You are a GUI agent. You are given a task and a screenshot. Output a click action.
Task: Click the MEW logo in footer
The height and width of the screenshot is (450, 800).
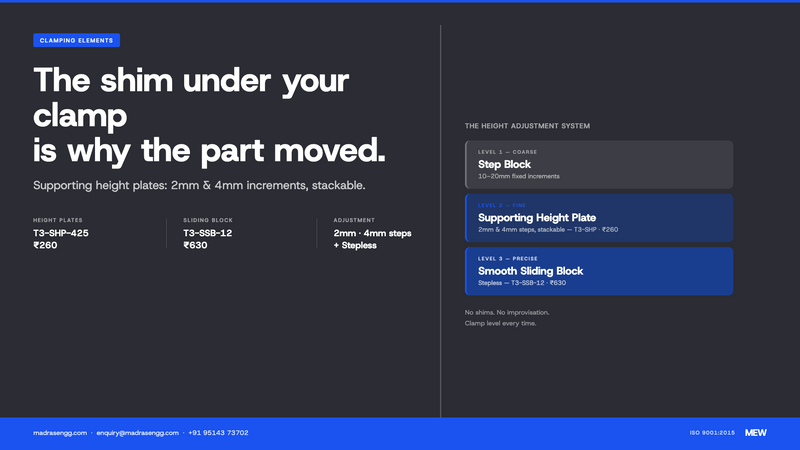click(756, 433)
